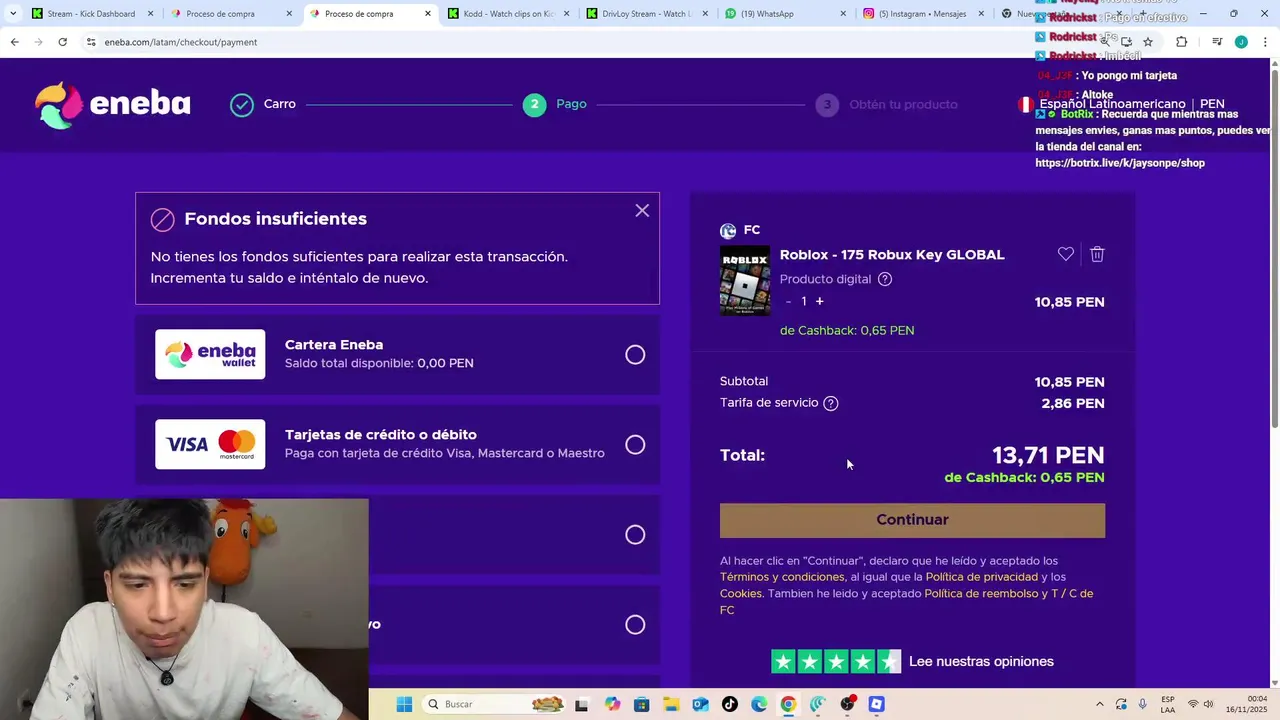Image resolution: width=1280 pixels, height=720 pixels.
Task: Click the Pago step indicator
Action: 555,104
